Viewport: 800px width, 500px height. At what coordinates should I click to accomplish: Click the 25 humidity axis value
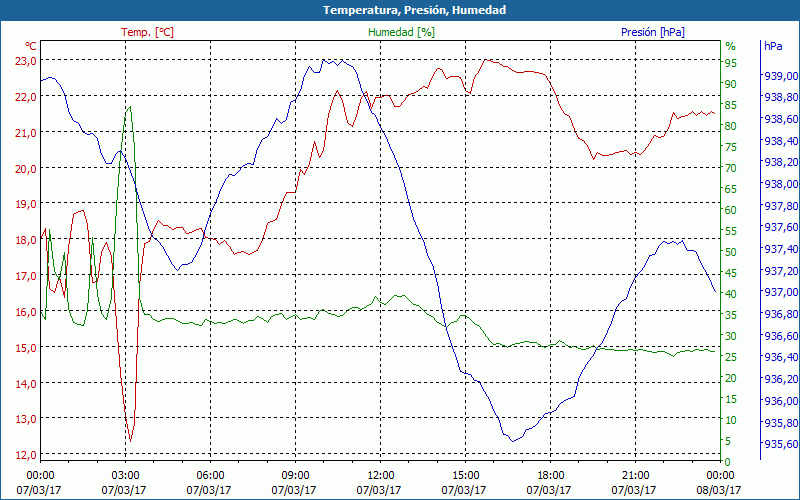tap(731, 357)
